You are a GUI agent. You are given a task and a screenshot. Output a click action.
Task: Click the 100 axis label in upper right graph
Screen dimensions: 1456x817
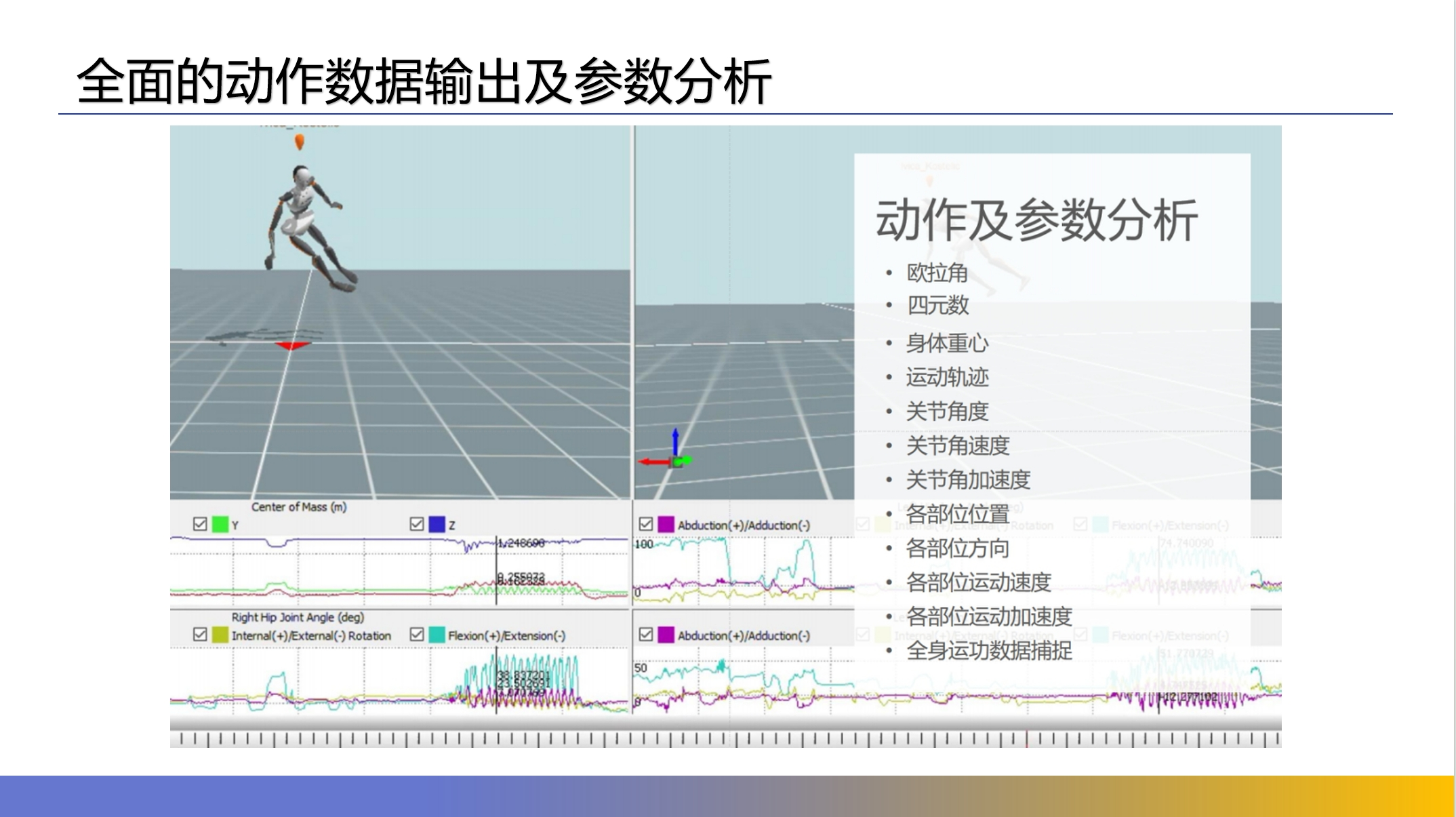pyautogui.click(x=644, y=544)
